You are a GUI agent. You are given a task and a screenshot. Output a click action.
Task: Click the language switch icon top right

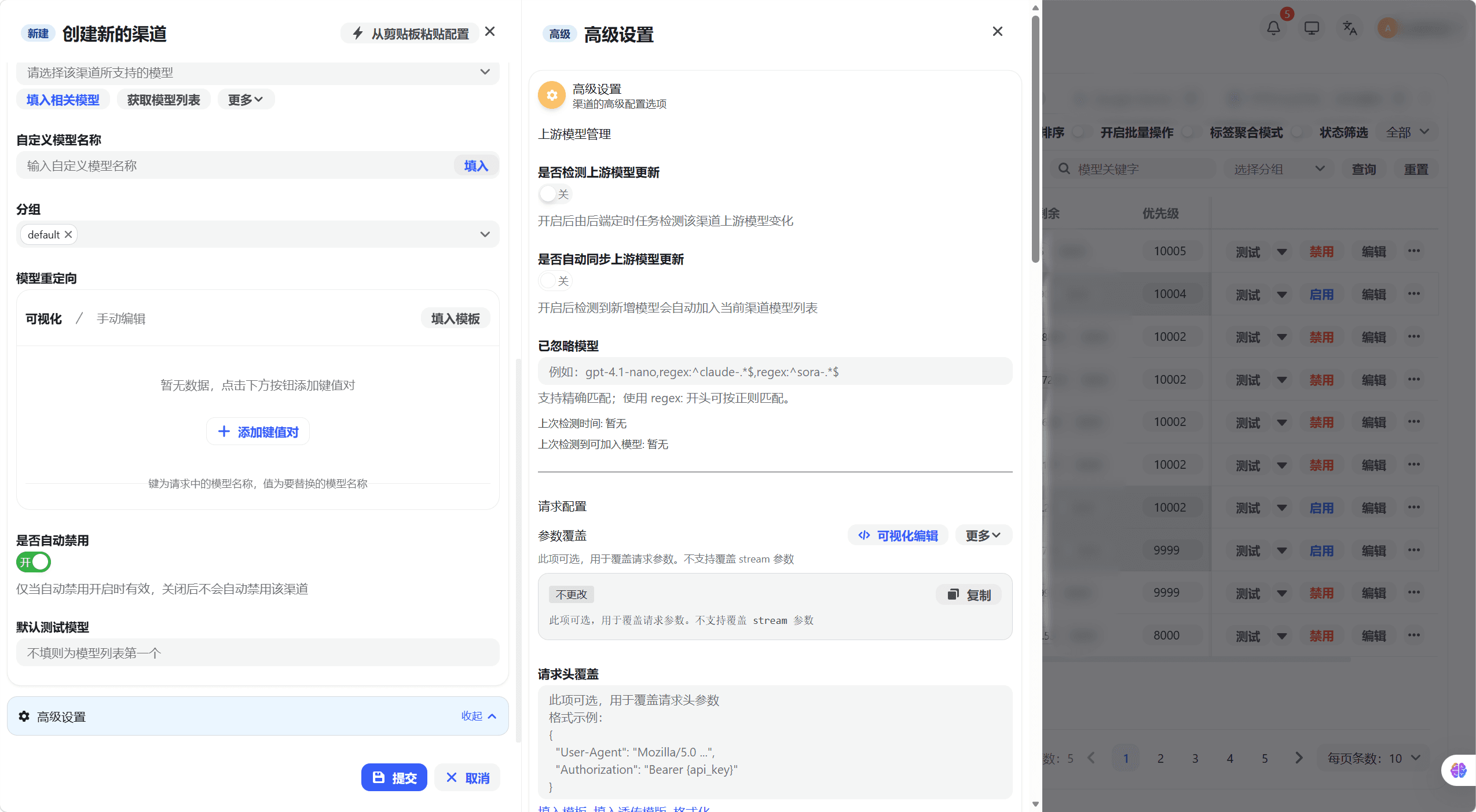(x=1349, y=27)
